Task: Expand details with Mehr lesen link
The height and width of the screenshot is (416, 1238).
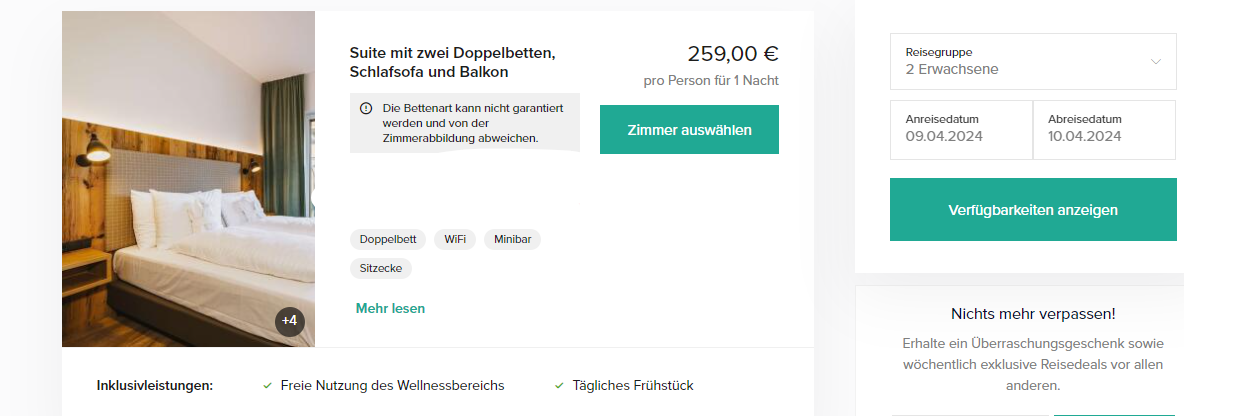Action: [x=390, y=308]
